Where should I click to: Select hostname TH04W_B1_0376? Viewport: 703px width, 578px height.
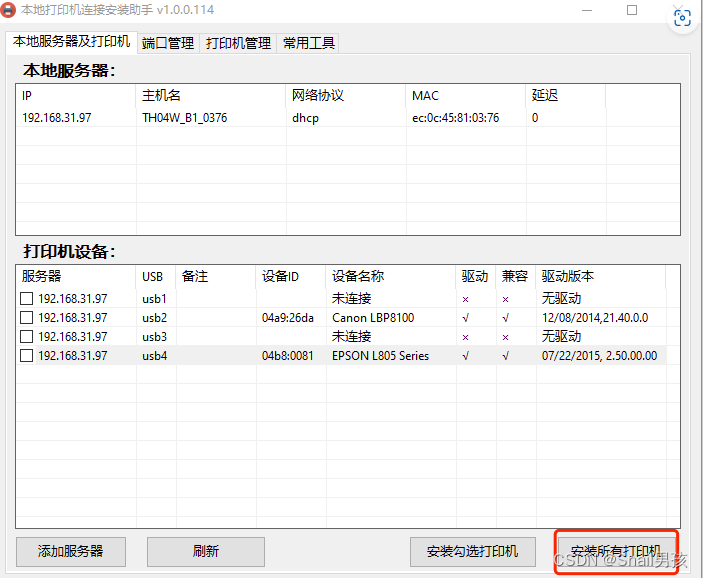185,118
